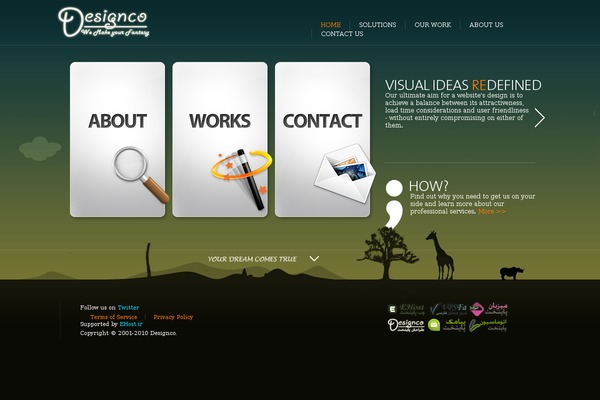
Task: Follow the Twitter link in the footer
Action: click(x=128, y=308)
